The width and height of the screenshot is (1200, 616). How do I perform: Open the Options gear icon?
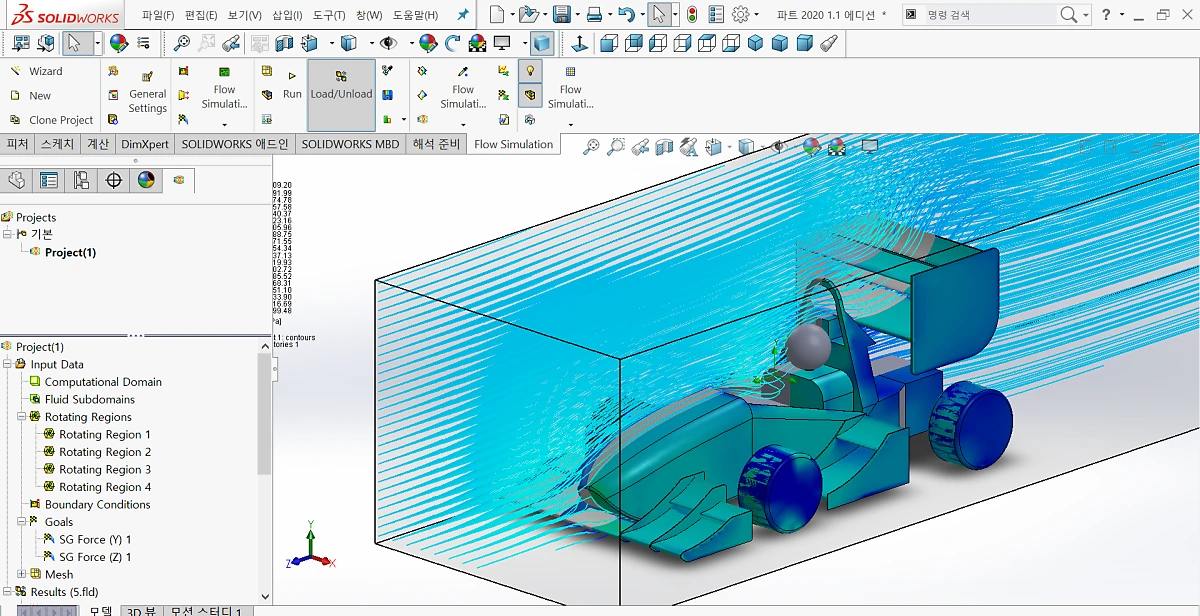click(740, 15)
